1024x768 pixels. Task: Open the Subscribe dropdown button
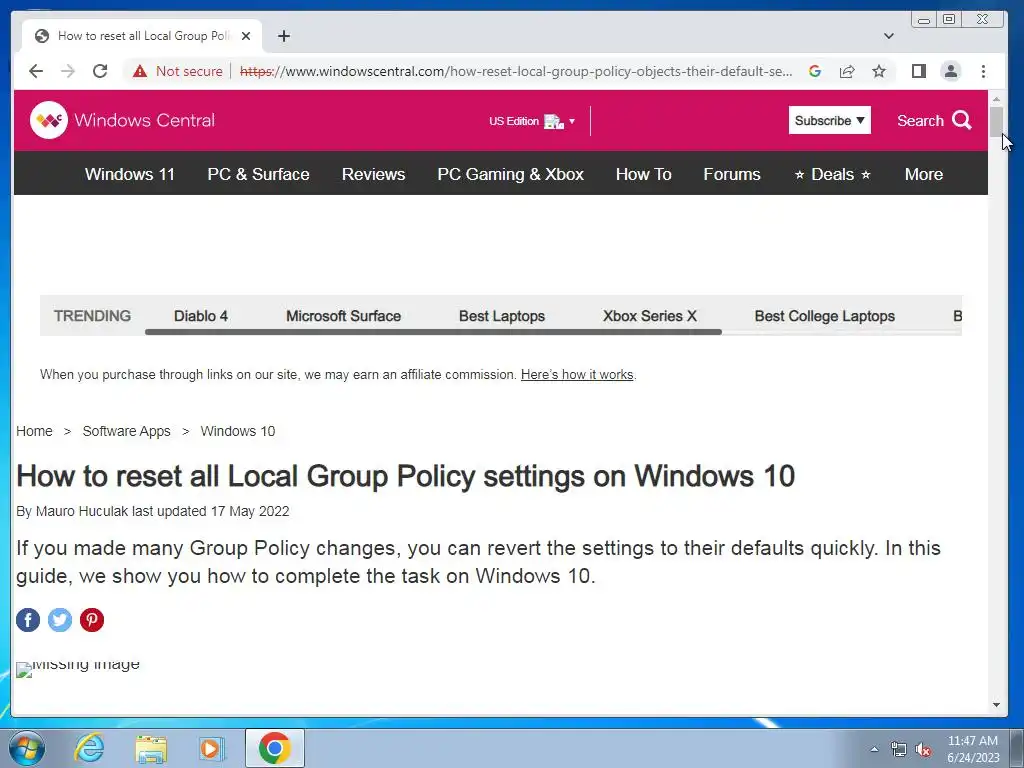[829, 120]
